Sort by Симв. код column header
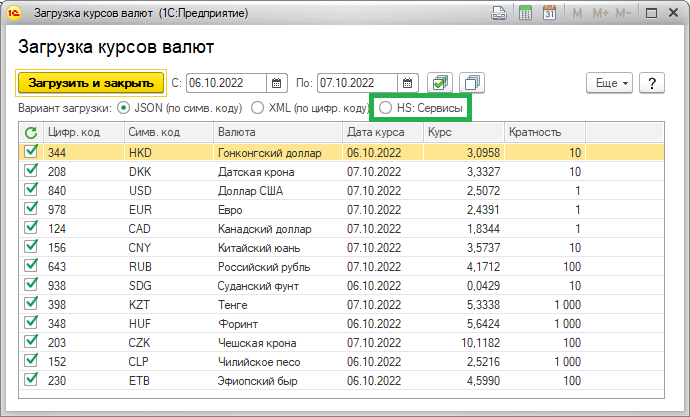This screenshot has height=417, width=690. click(169, 132)
